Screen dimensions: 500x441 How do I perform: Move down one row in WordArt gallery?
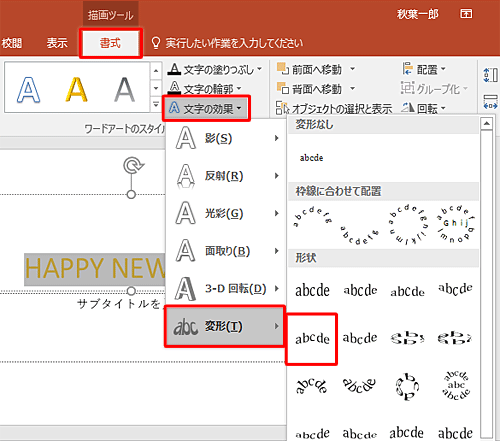coord(156,88)
